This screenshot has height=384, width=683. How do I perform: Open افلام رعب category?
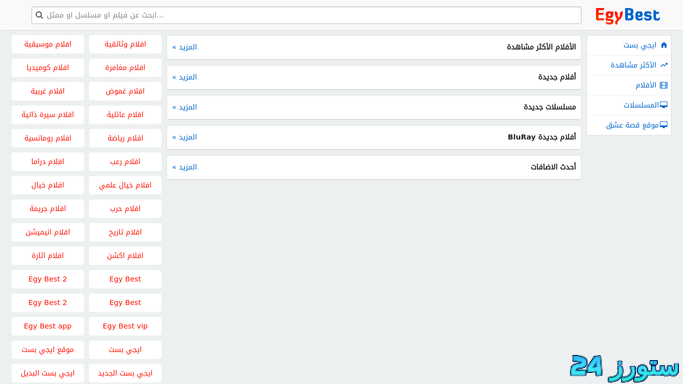(125, 162)
